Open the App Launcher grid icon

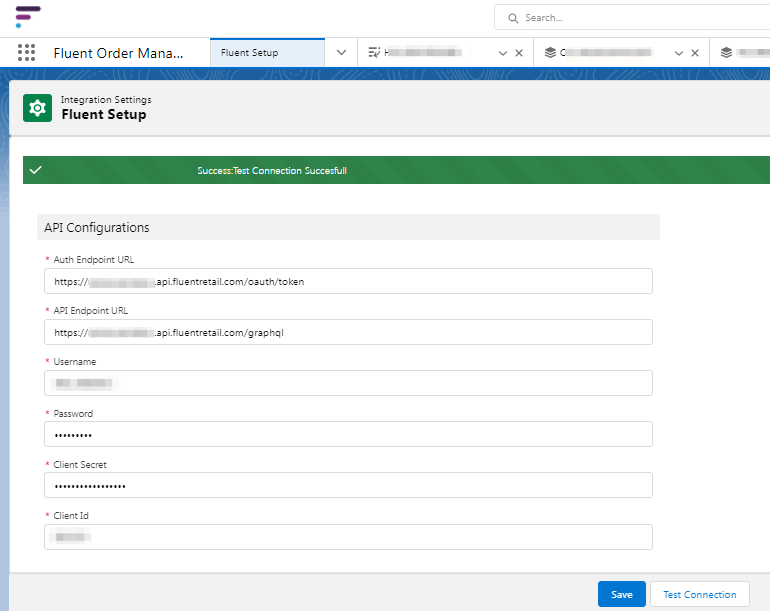(x=26, y=53)
